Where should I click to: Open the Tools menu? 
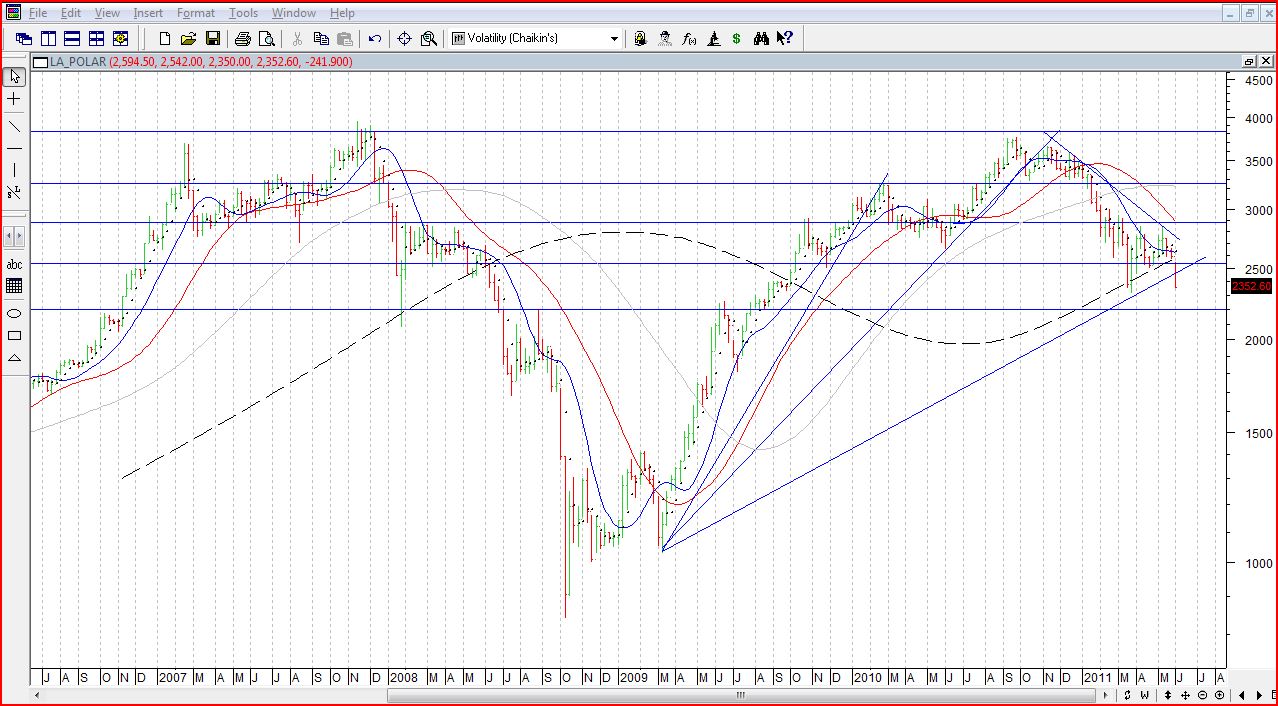click(x=243, y=13)
